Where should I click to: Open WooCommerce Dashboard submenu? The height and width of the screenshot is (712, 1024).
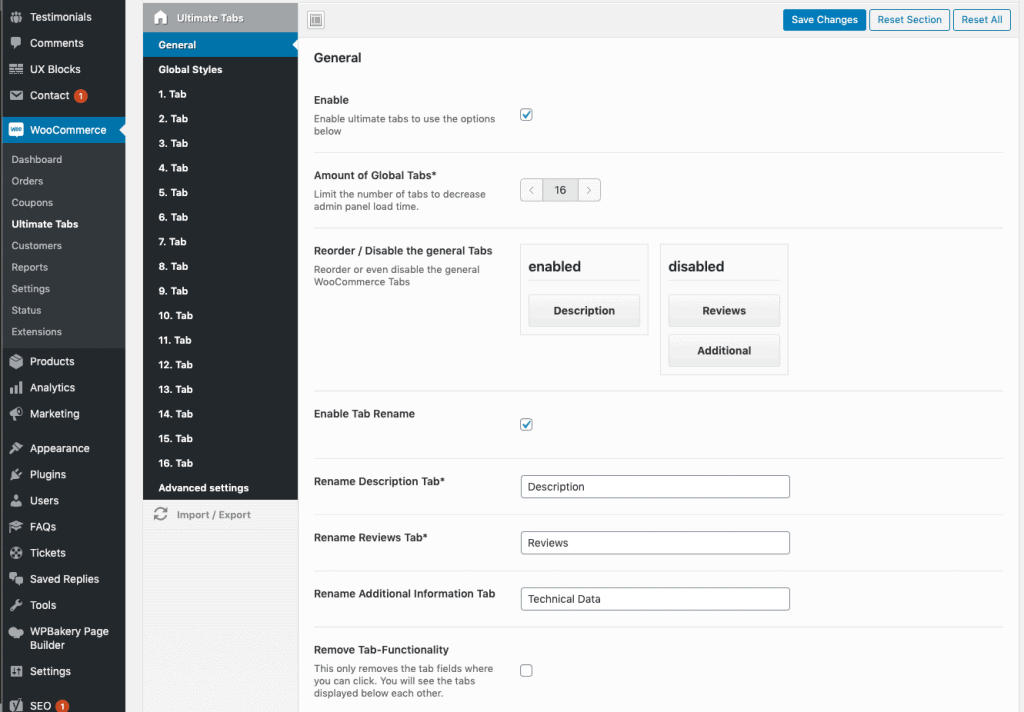coord(37,159)
